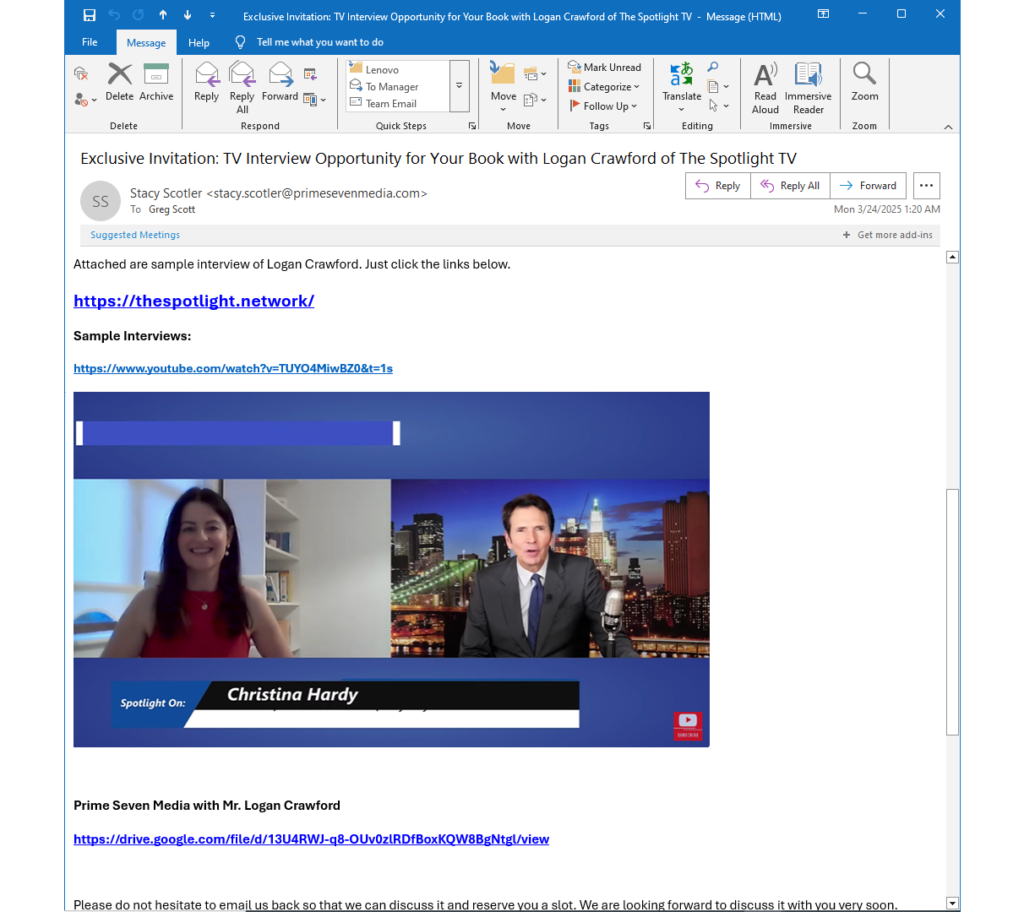This screenshot has width=1024, height=912.
Task: Launch the Immersive Reader
Action: (808, 88)
